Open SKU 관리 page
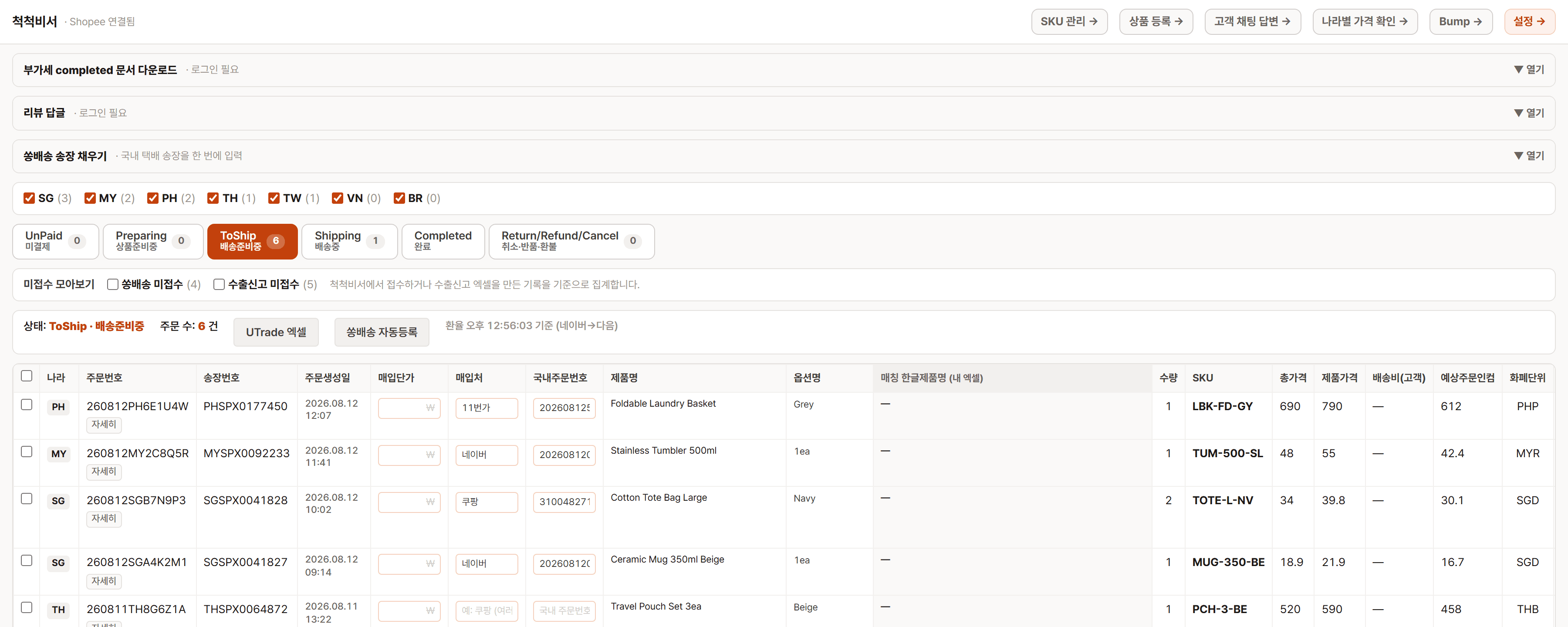 (1069, 21)
